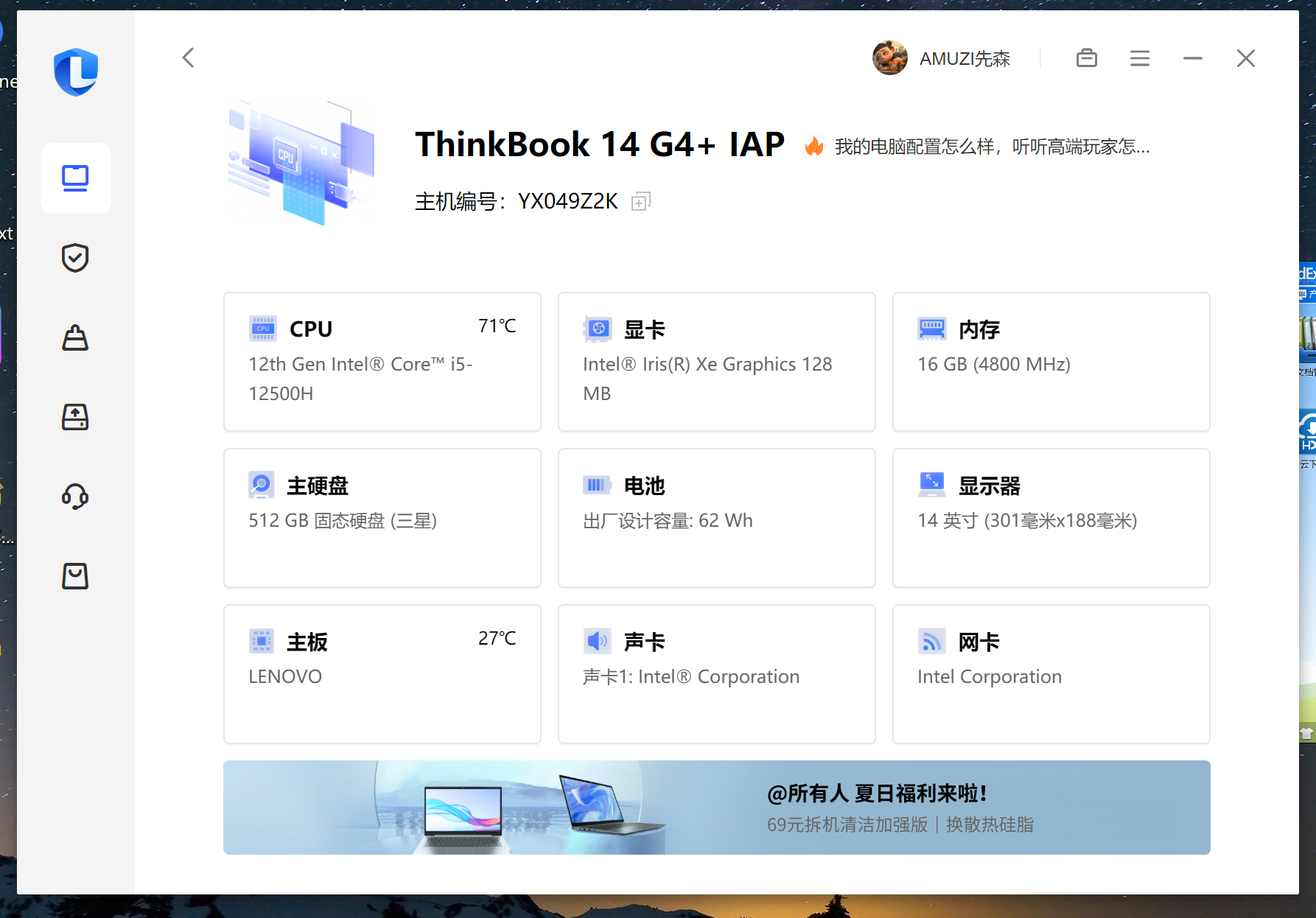Select the Intel Corporation network card text

[990, 677]
